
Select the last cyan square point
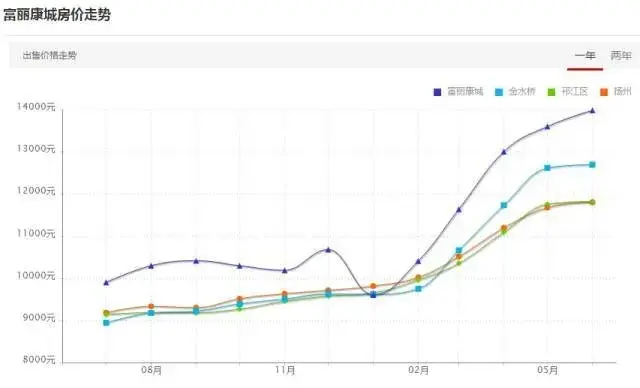[x=592, y=165]
